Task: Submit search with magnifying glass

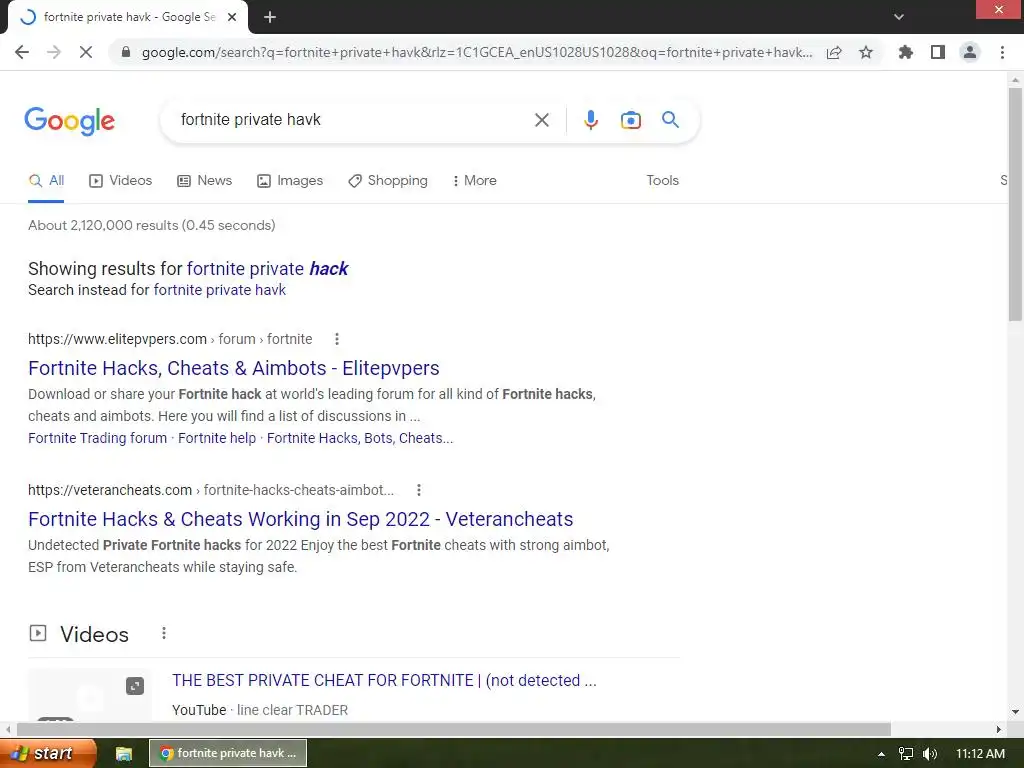Action: click(x=670, y=120)
